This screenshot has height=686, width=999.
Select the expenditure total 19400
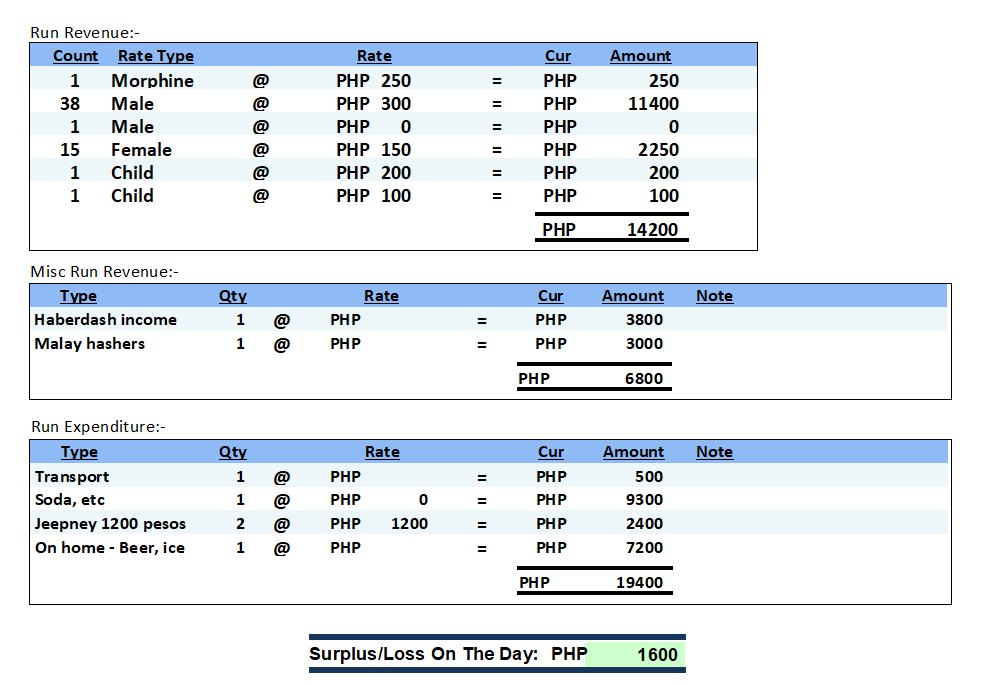639,583
